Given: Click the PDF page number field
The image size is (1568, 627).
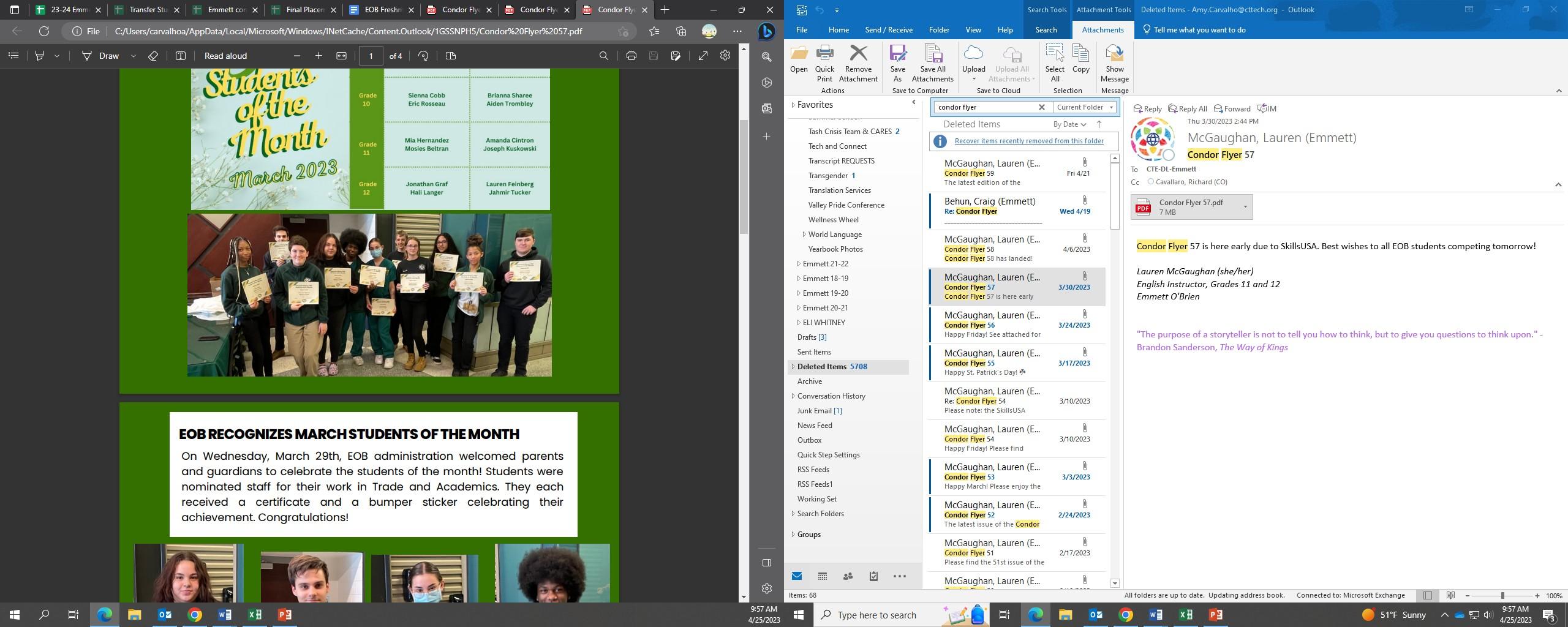Looking at the screenshot, I should point(371,56).
